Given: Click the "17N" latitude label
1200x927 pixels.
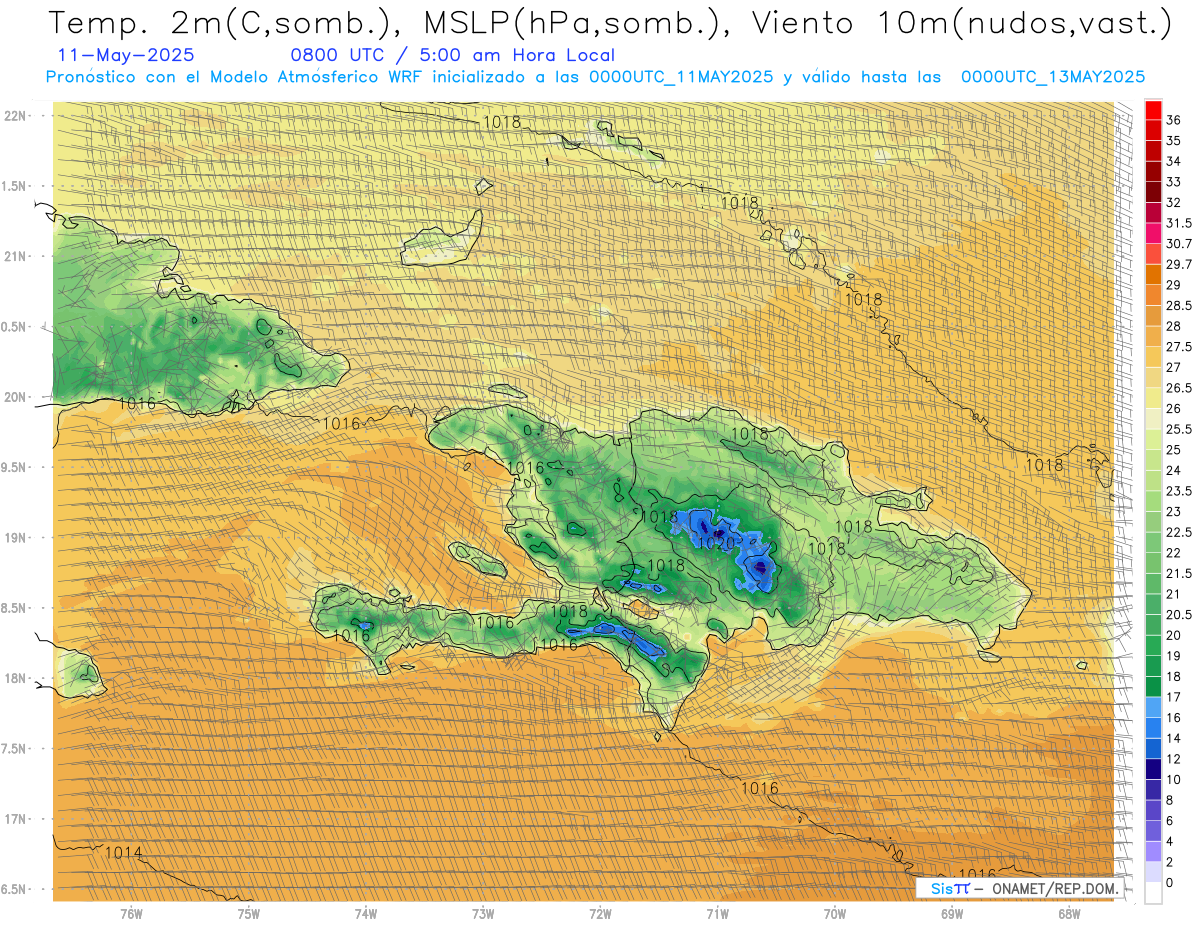Looking at the screenshot, I should click(x=14, y=819).
